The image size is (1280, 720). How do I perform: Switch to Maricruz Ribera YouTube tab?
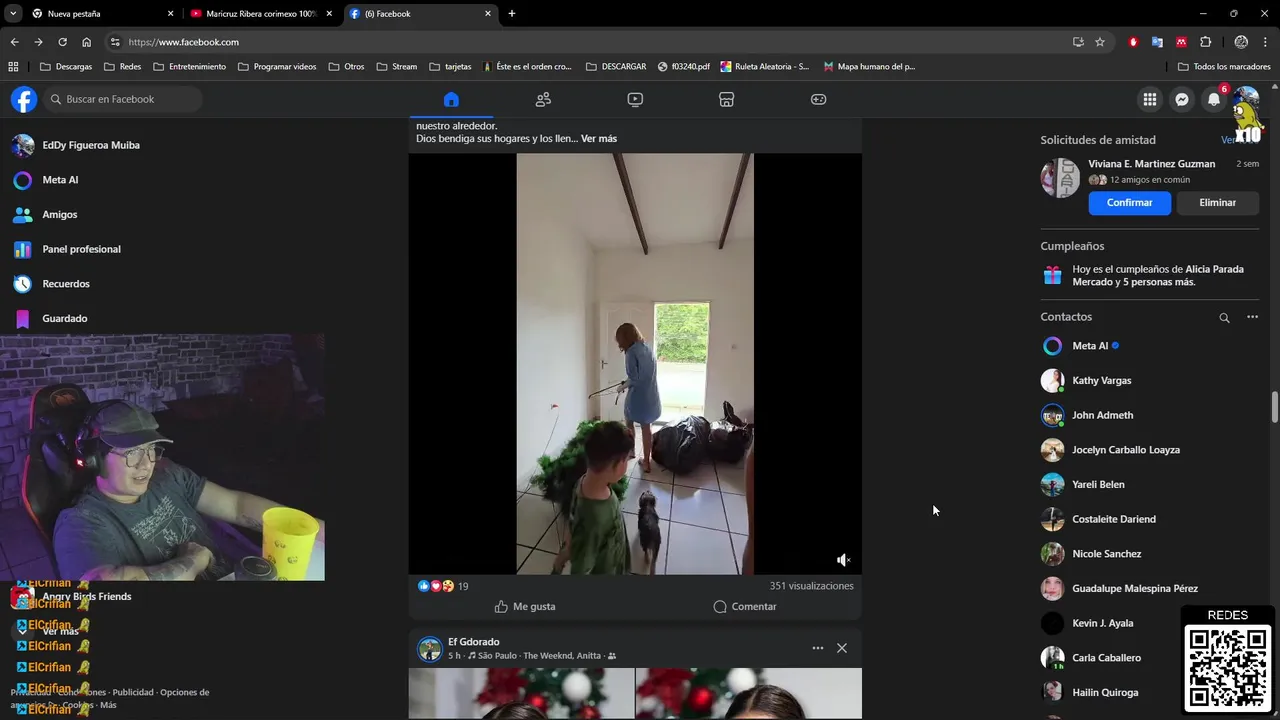(260, 14)
